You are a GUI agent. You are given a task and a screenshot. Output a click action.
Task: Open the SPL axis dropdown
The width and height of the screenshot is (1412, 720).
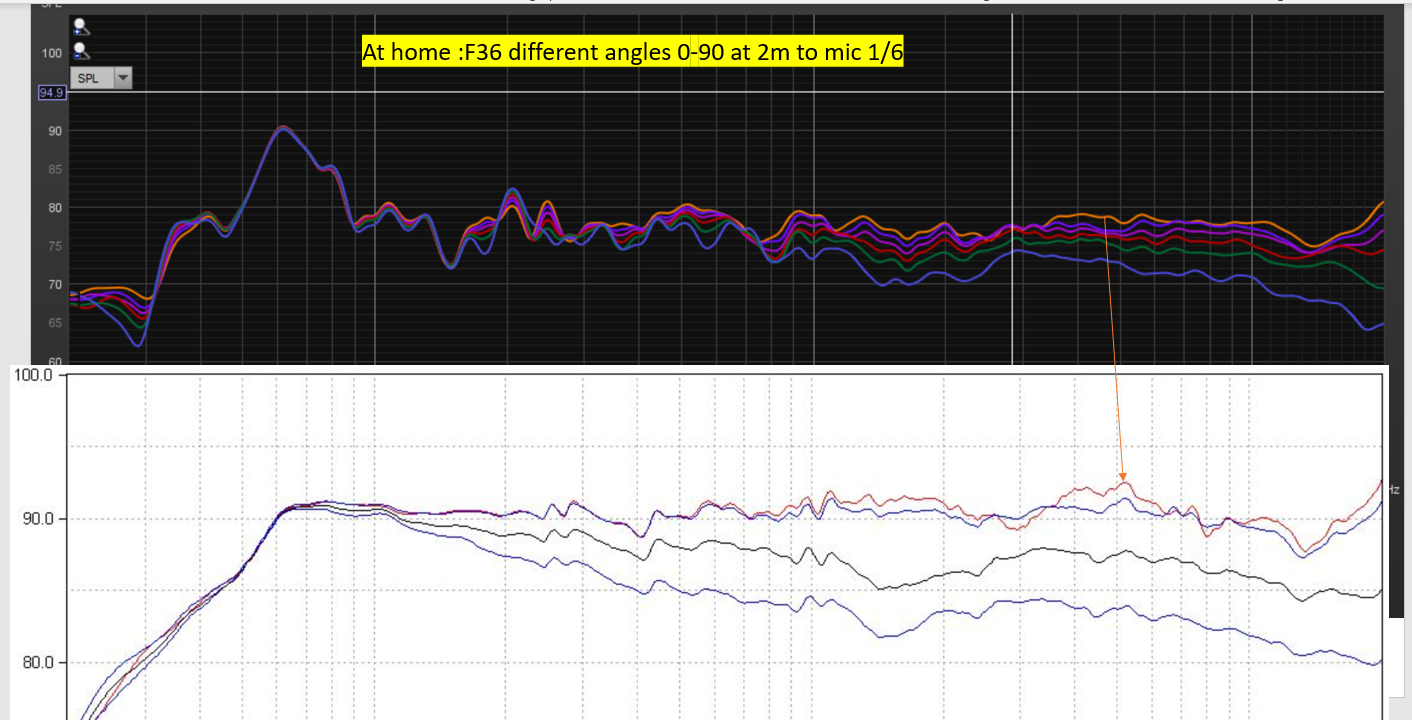click(101, 78)
